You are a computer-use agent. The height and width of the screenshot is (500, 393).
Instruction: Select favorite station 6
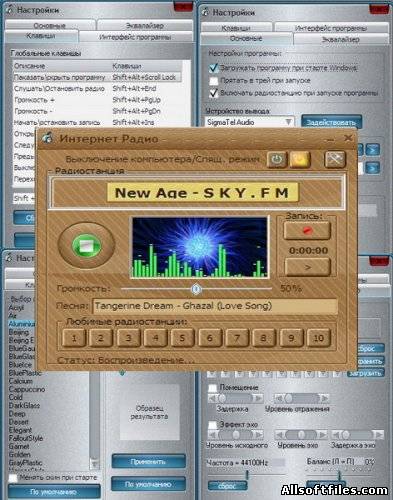point(210,338)
